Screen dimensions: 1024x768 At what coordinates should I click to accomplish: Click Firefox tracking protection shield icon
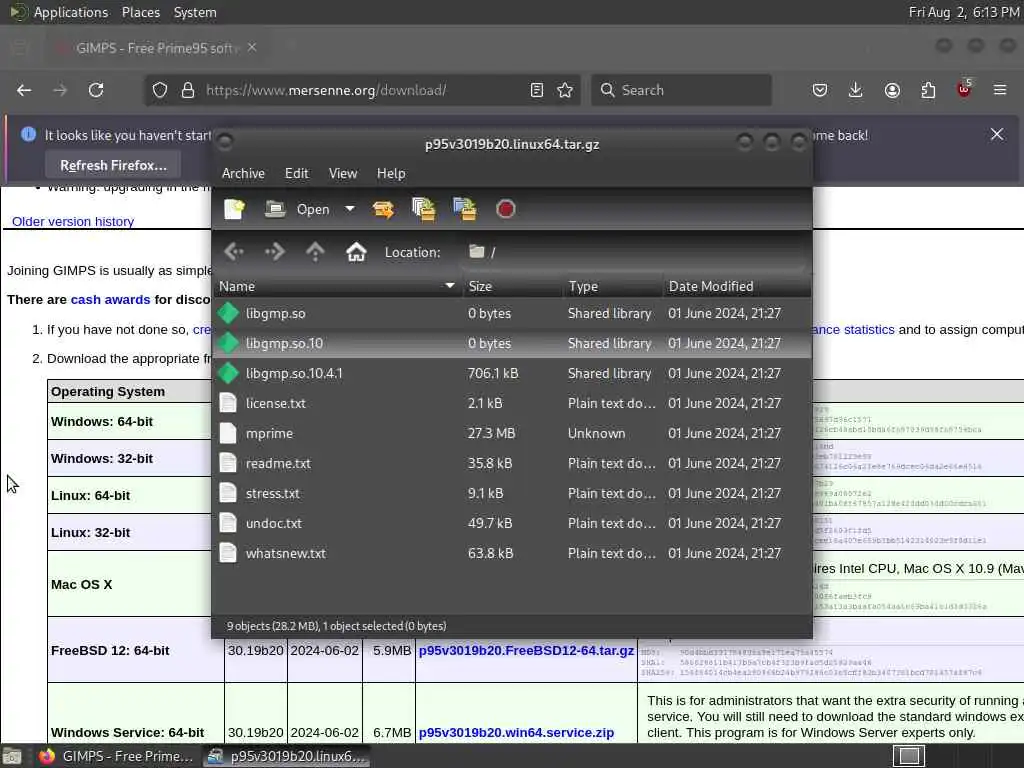tap(160, 90)
